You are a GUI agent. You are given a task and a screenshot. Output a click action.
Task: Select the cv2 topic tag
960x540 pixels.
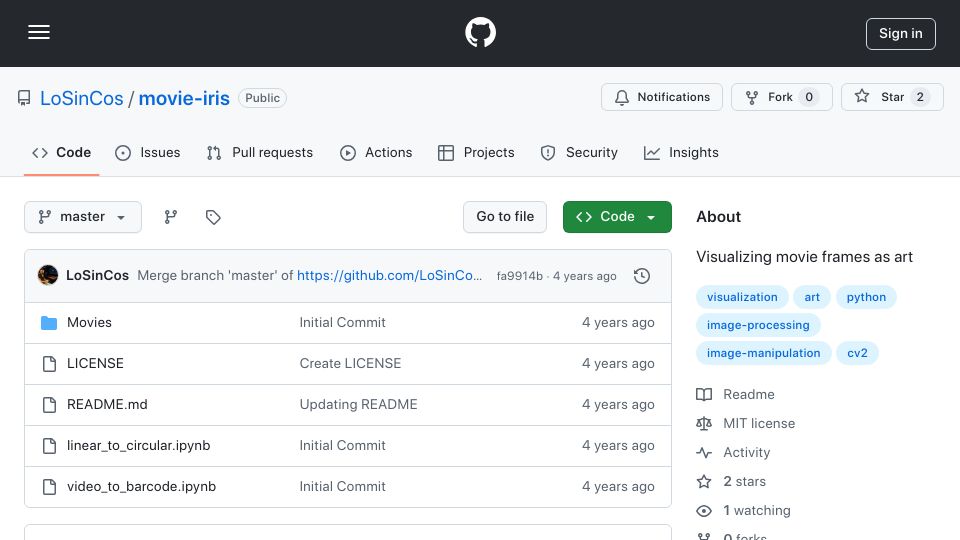pos(857,353)
